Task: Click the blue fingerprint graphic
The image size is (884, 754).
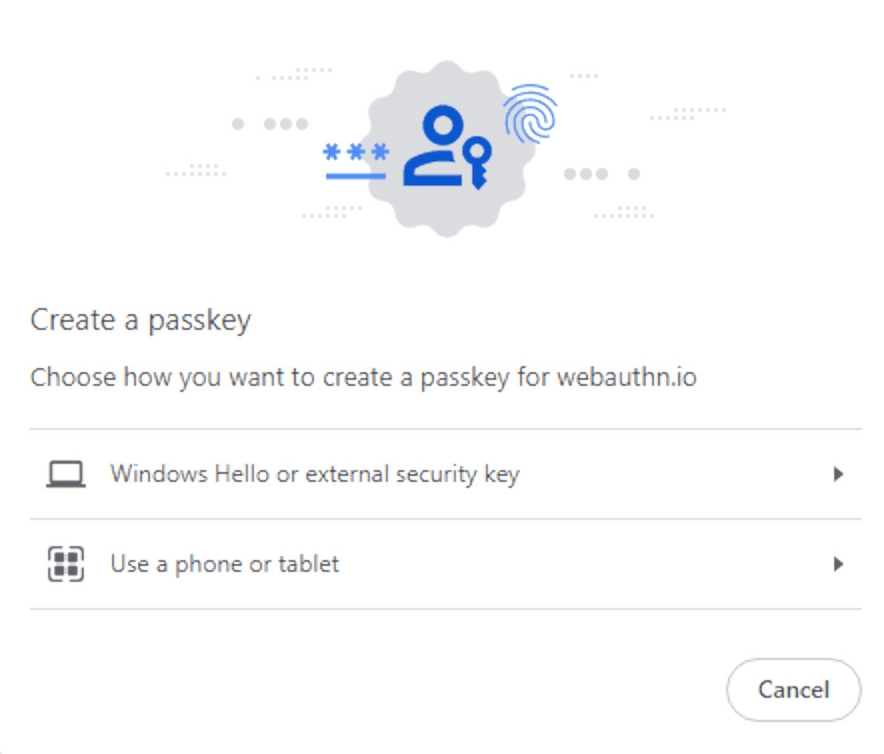Action: click(531, 114)
